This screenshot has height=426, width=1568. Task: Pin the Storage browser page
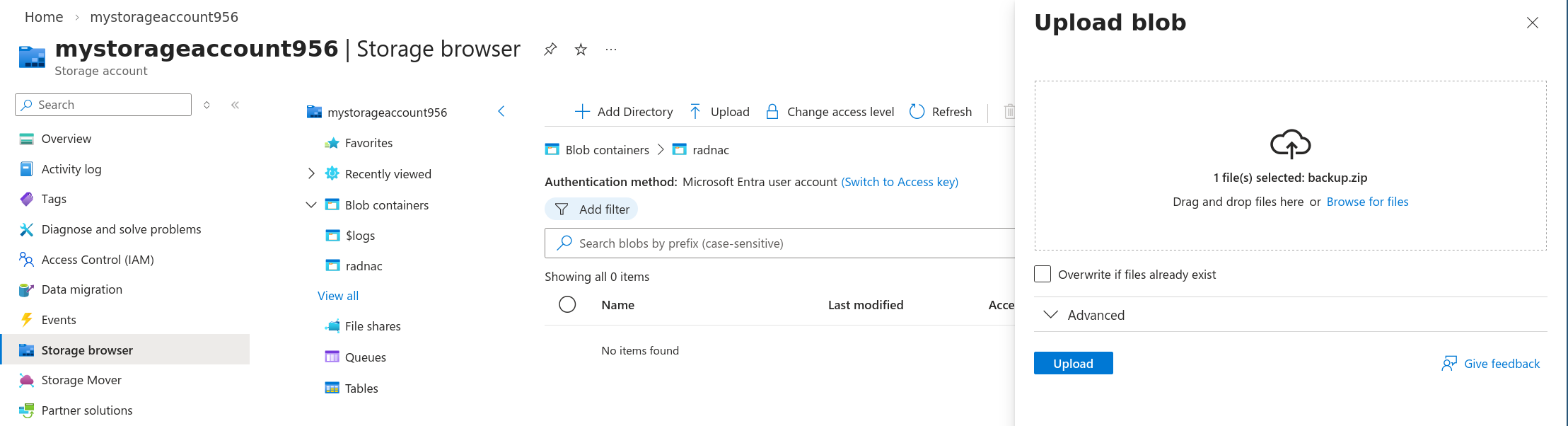pyautogui.click(x=550, y=50)
